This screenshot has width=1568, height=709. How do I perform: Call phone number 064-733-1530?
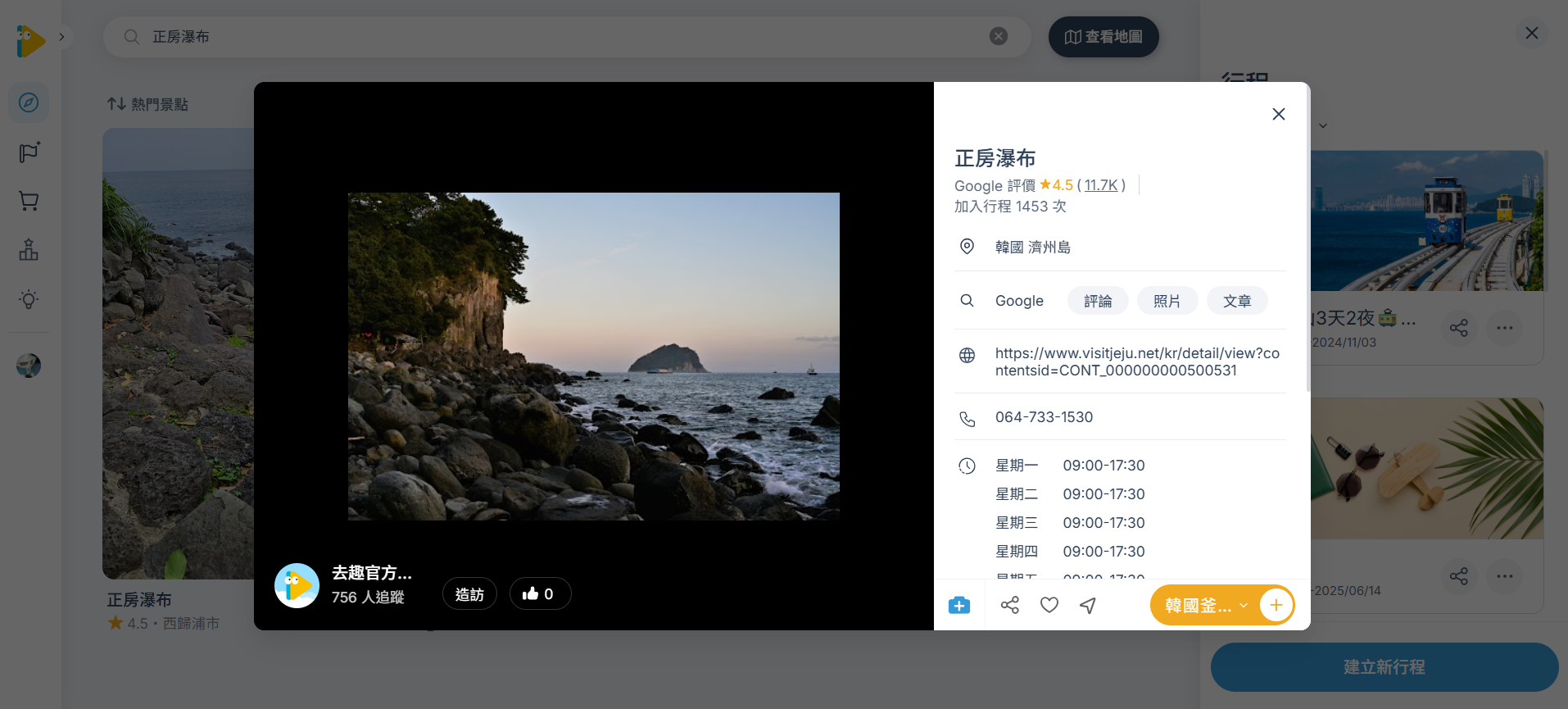pyautogui.click(x=1044, y=417)
